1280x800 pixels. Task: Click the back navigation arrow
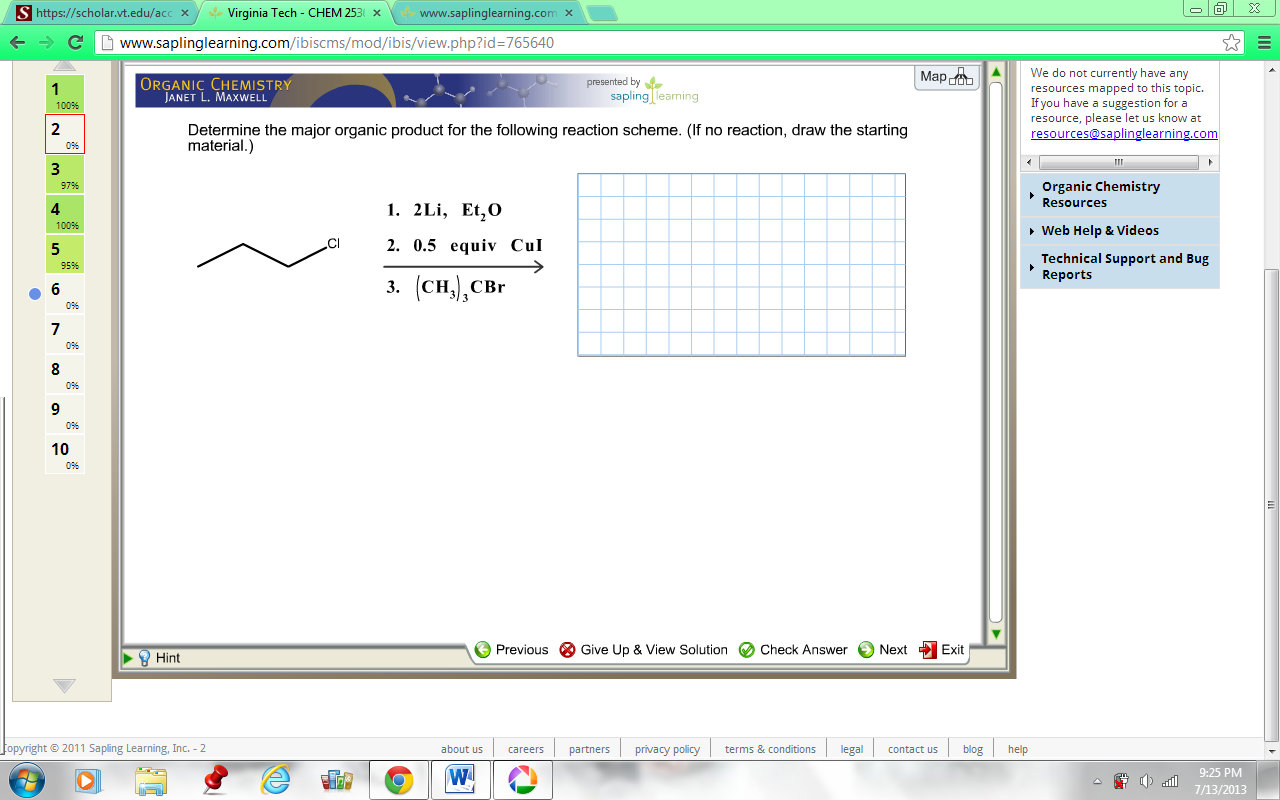pyautogui.click(x=17, y=44)
